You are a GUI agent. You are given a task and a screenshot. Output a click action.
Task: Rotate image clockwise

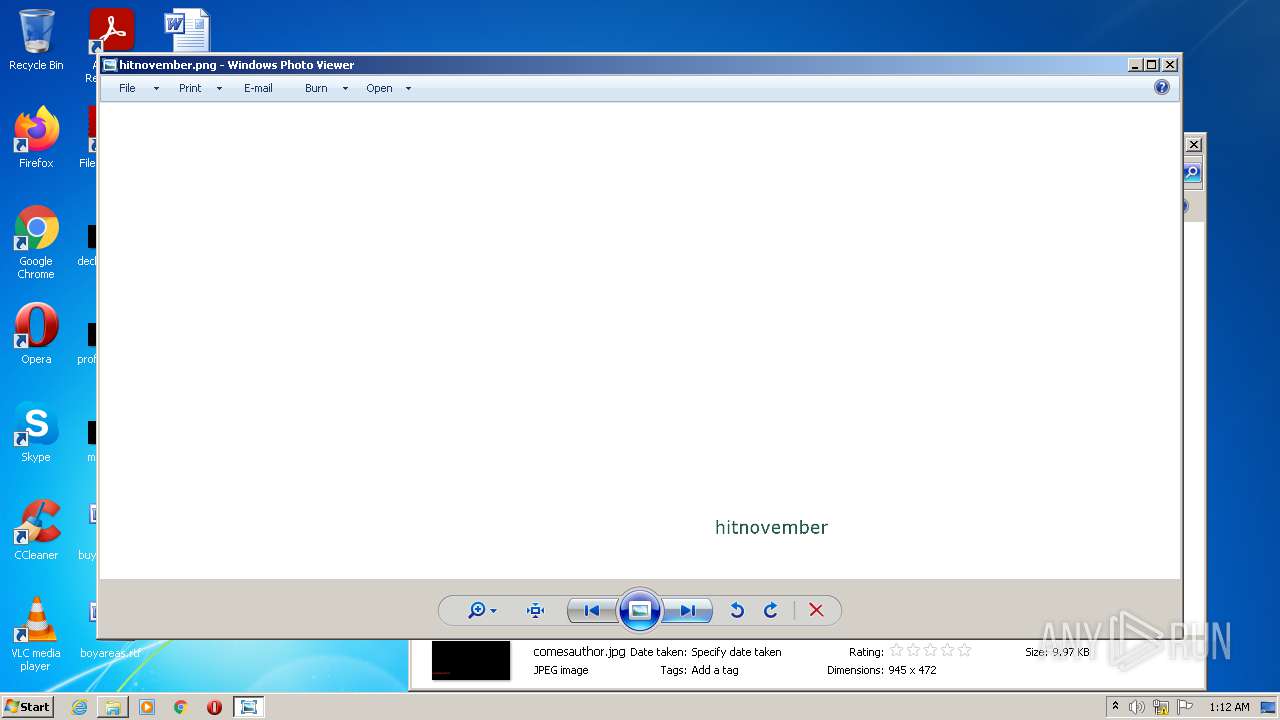pos(771,610)
